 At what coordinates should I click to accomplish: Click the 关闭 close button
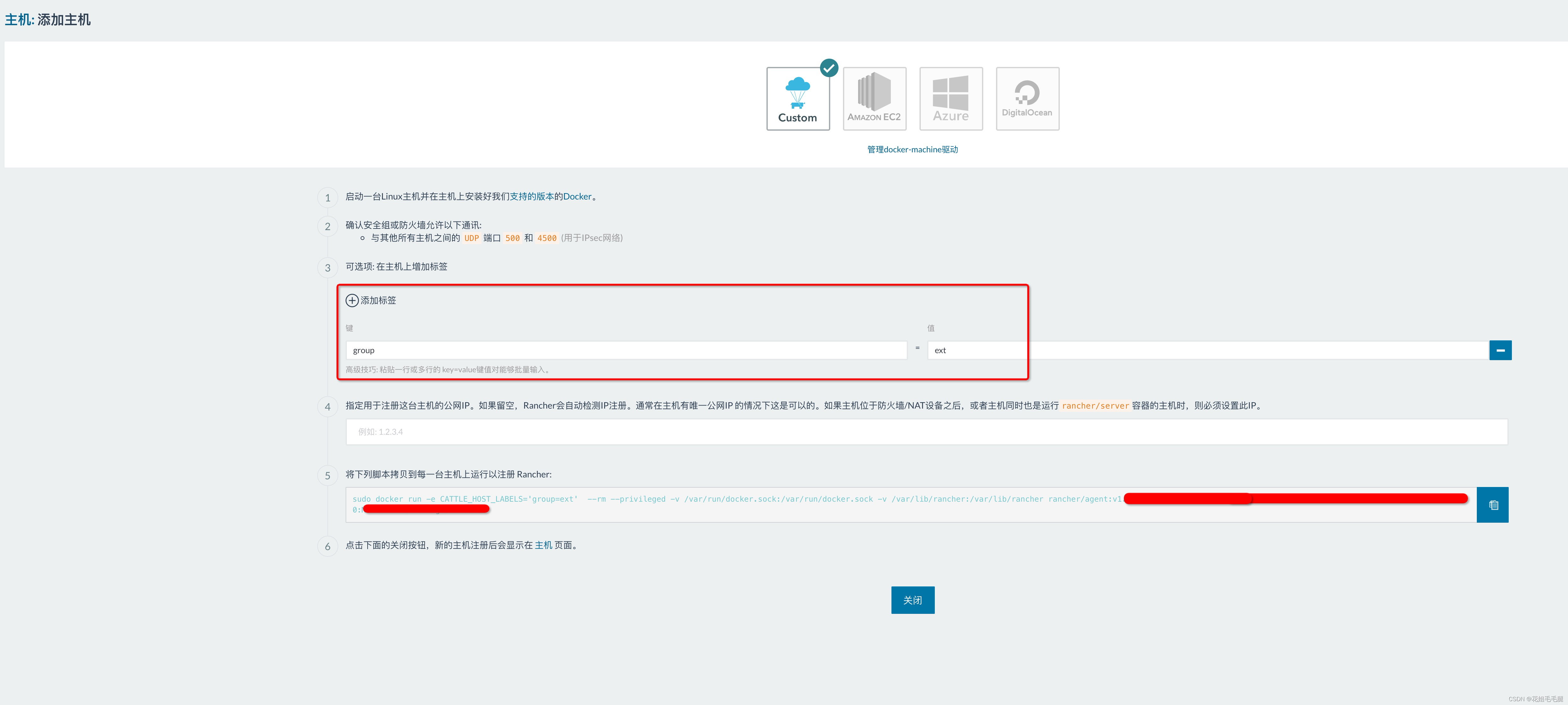point(912,599)
